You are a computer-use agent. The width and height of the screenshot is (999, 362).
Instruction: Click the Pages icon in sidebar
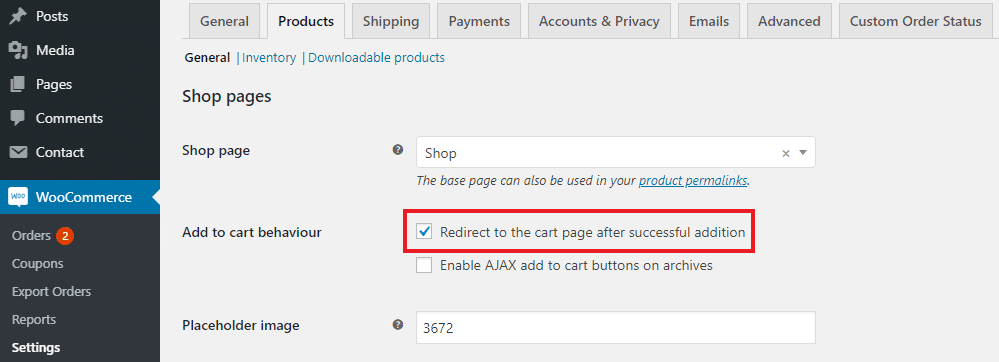(x=18, y=84)
